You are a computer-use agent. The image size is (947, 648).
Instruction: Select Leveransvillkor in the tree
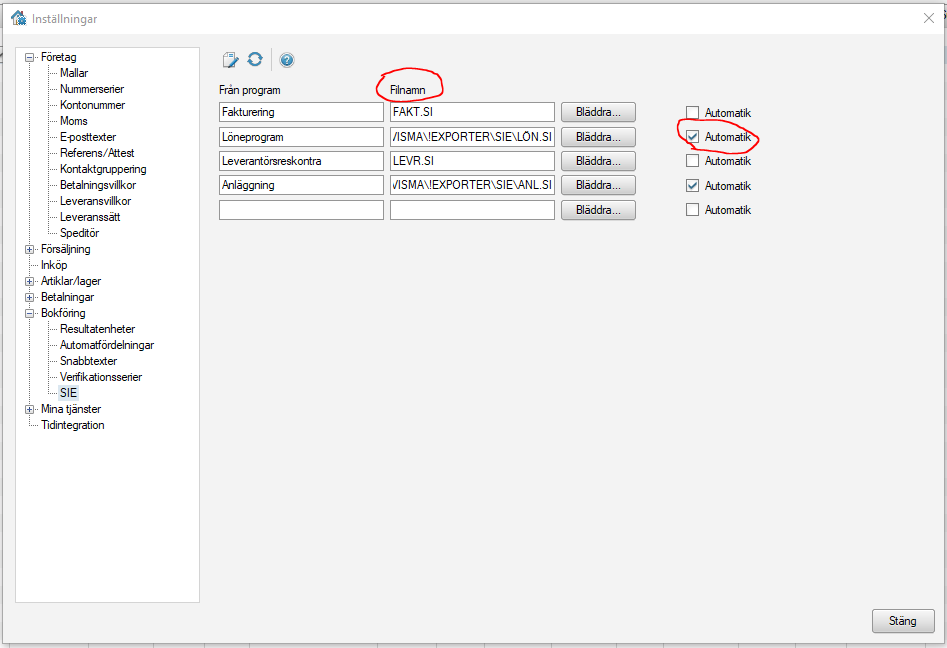[x=95, y=201]
